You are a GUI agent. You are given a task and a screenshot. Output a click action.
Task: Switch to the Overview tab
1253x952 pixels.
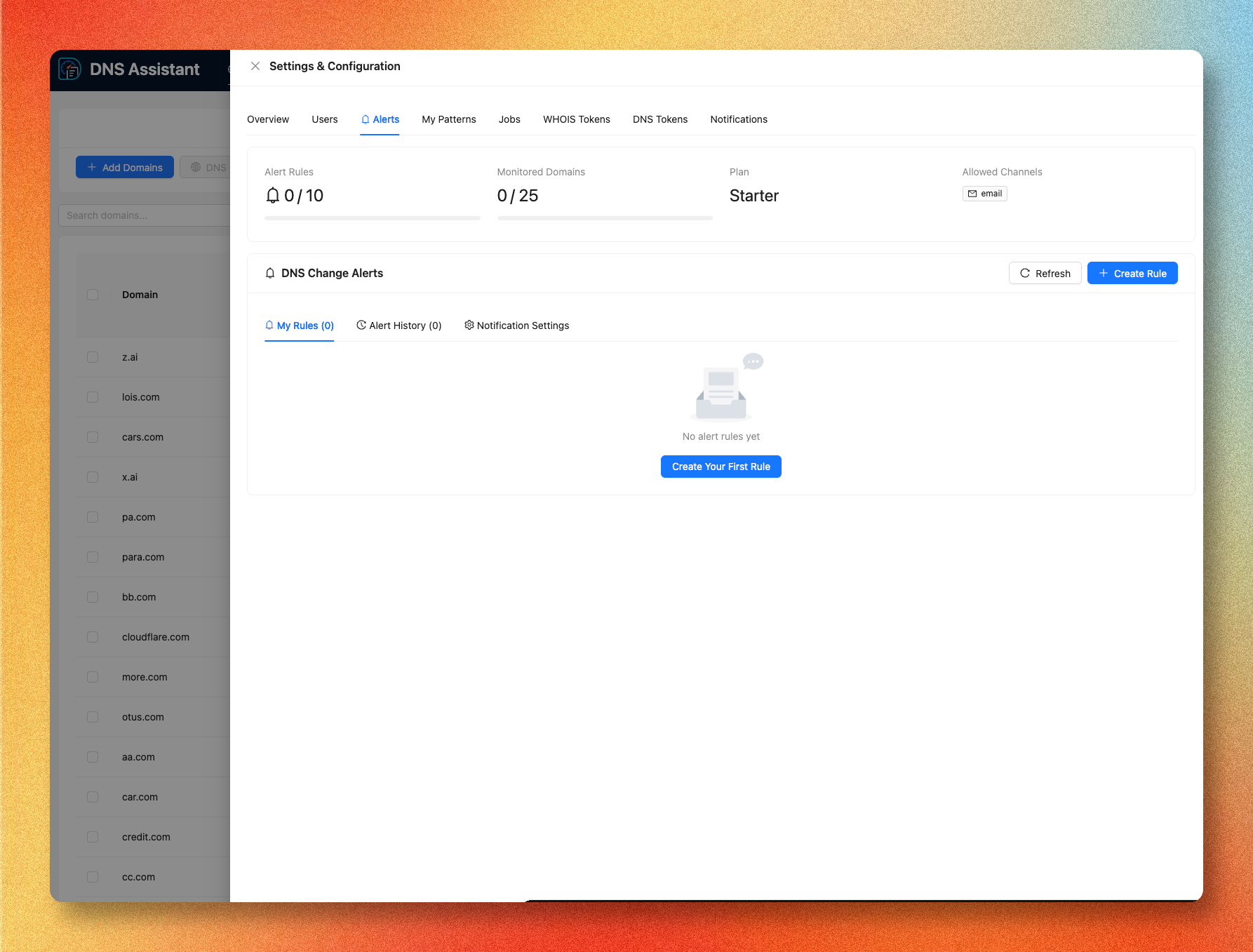click(x=268, y=119)
